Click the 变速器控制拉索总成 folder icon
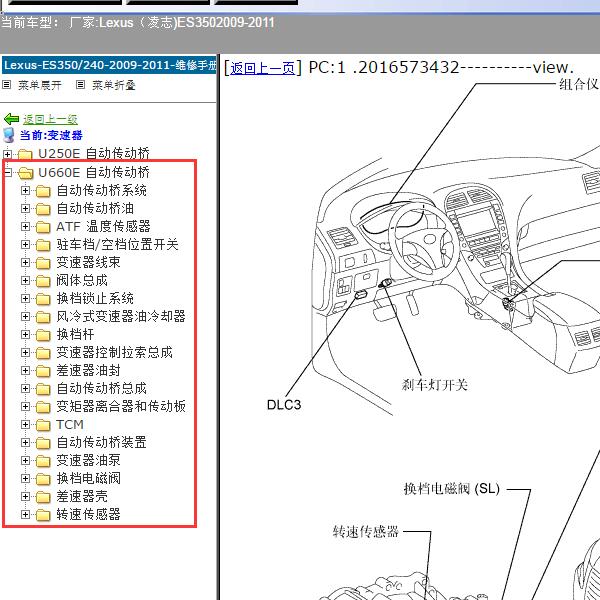 click(x=43, y=352)
